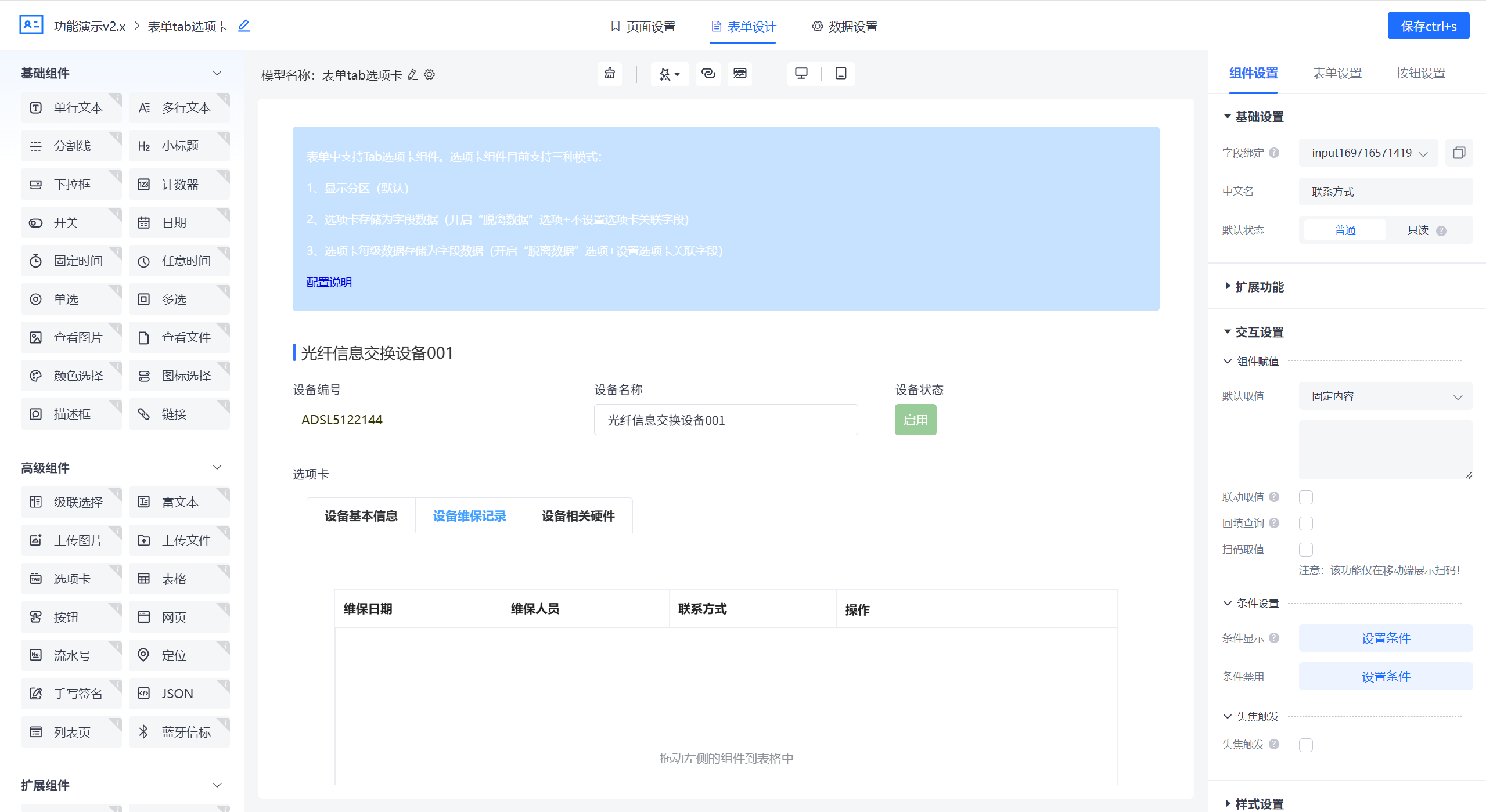
Task: Enable the 联动取值 checkbox
Action: pos(1307,497)
